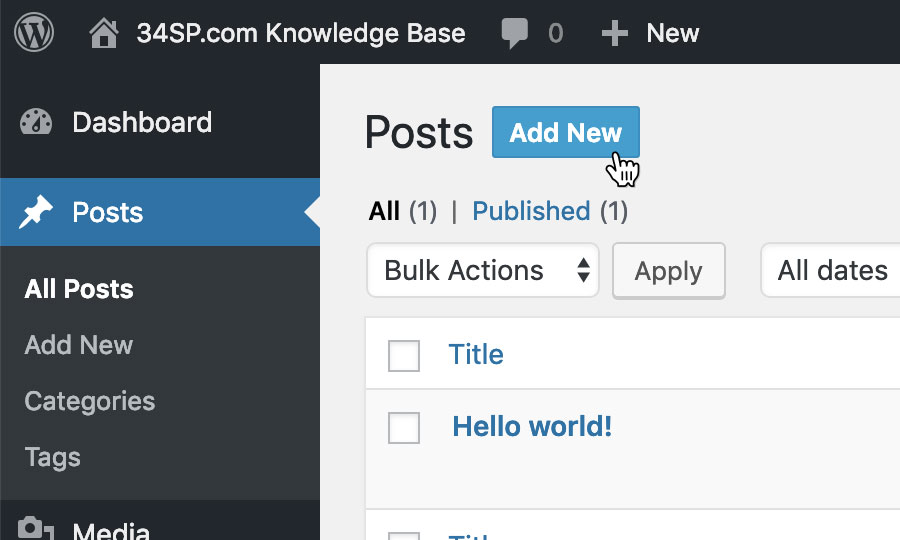
Task: Expand the All dates filter dropdown
Action: [830, 270]
